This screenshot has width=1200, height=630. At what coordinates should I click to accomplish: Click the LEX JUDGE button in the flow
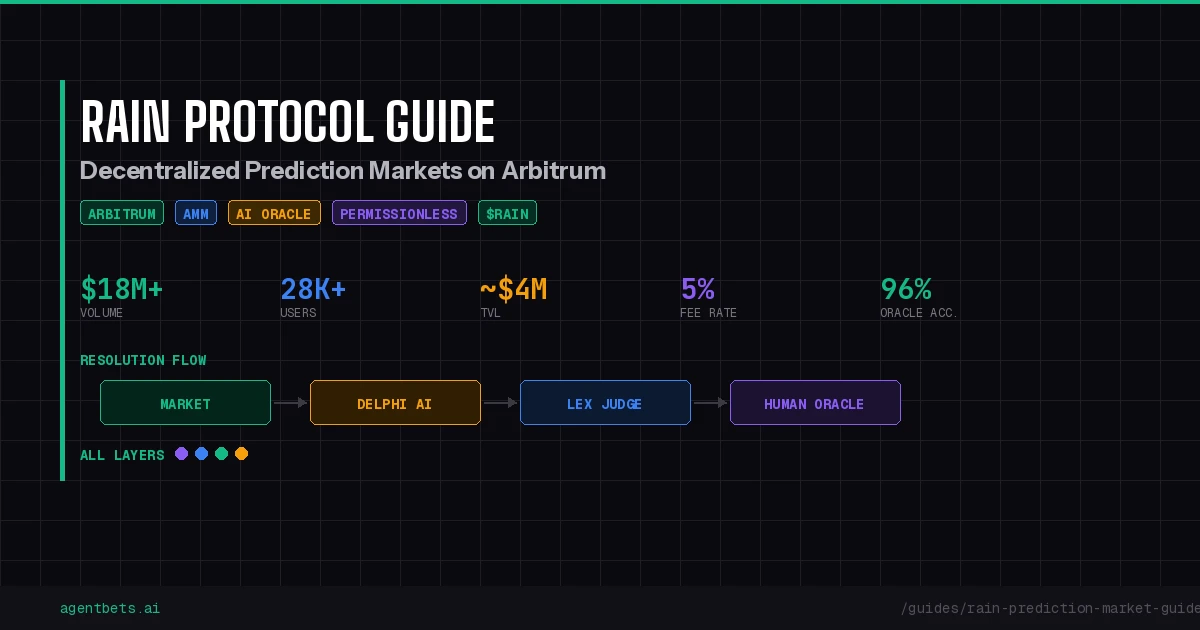click(605, 402)
